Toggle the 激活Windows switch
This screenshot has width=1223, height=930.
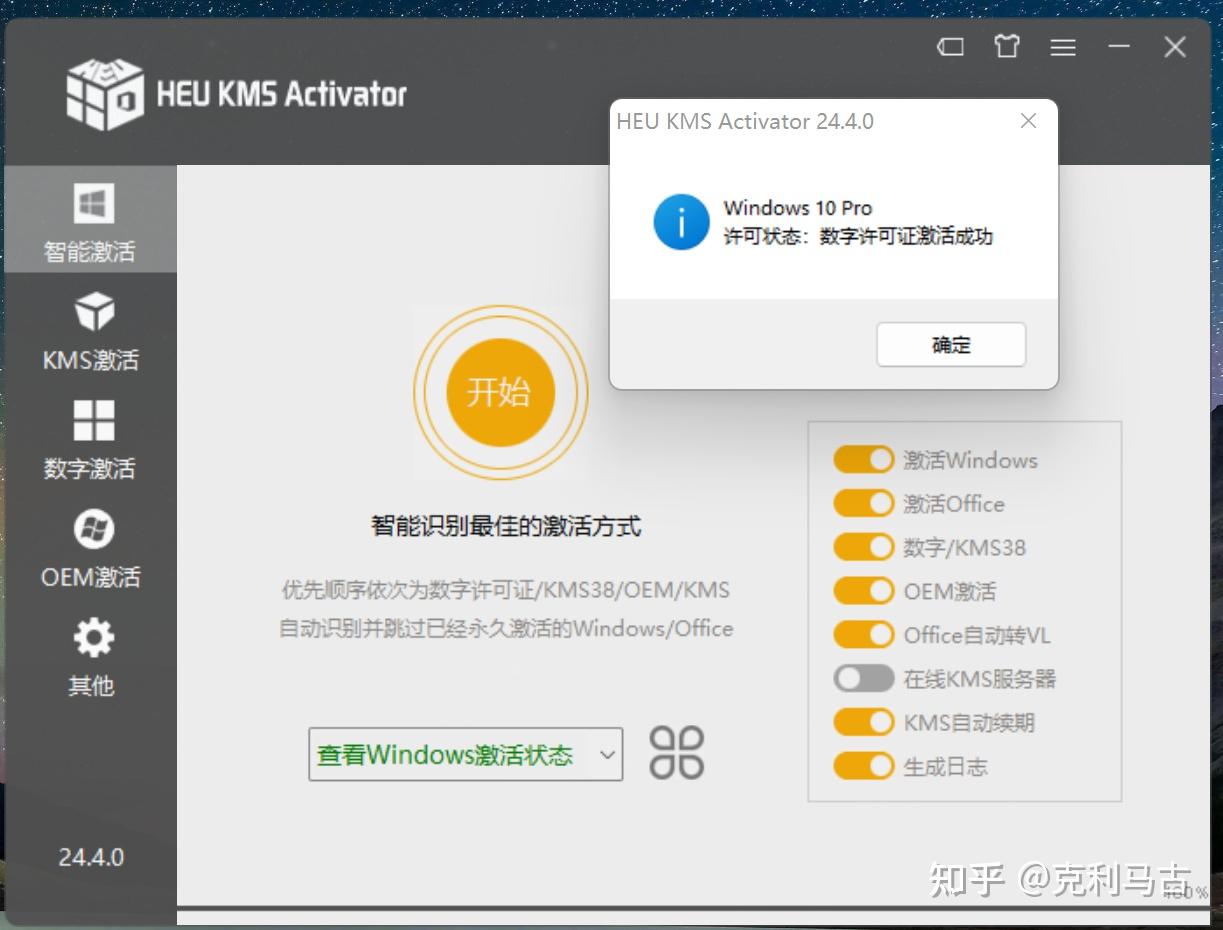[863, 460]
